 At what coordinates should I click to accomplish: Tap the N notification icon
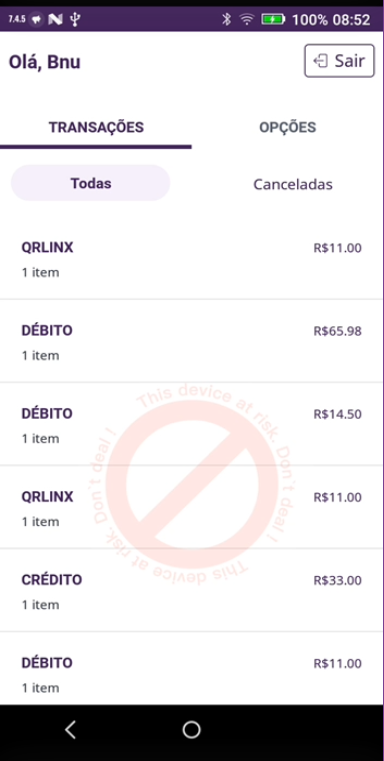click(x=55, y=19)
